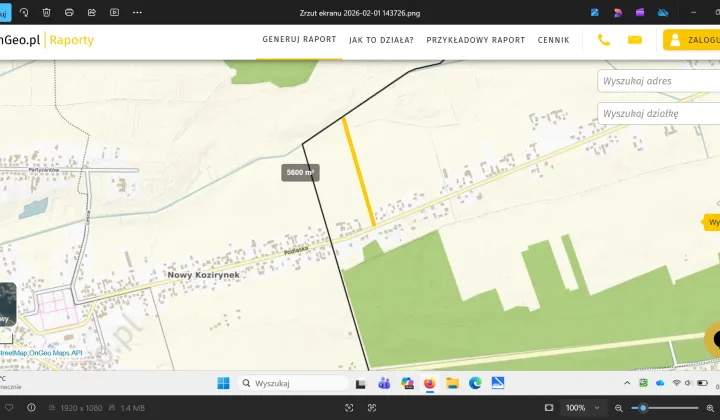
Task: Open the image info panel icon
Action: (x=31, y=408)
